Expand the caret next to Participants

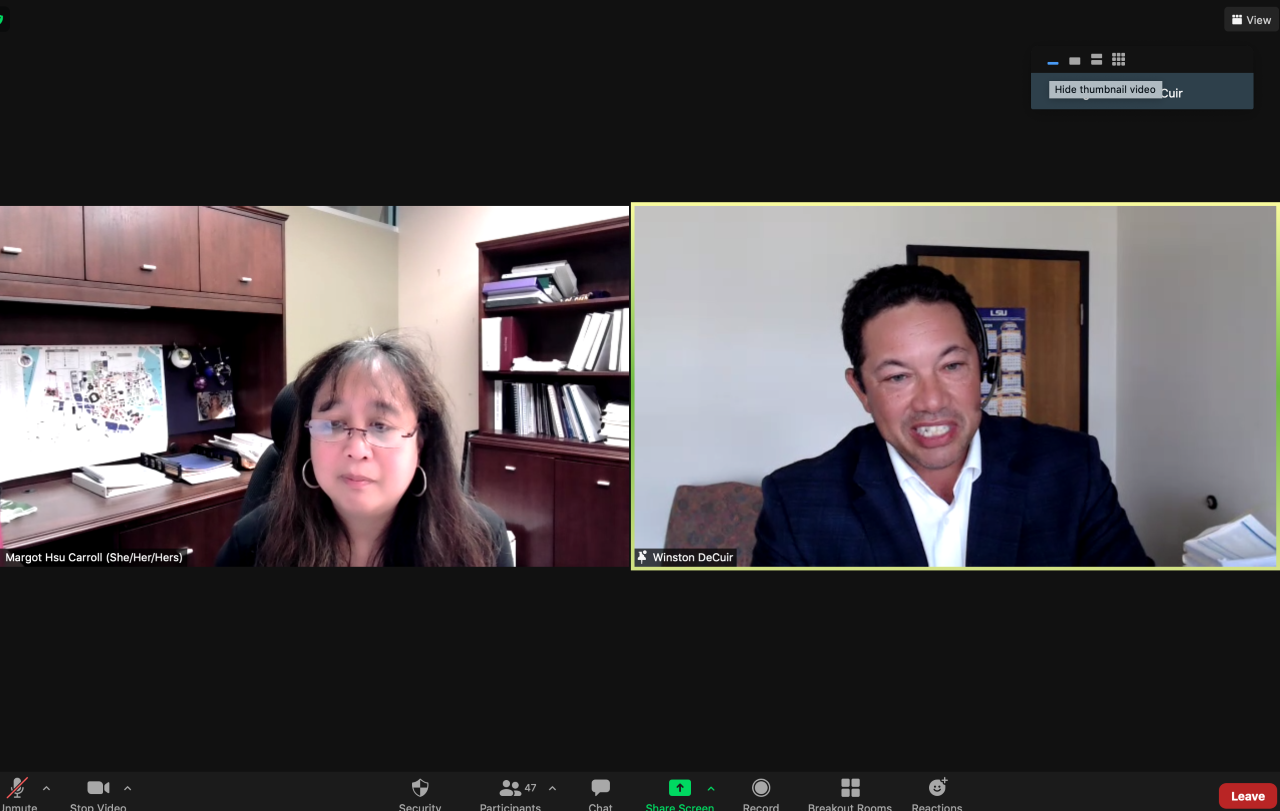pos(552,789)
